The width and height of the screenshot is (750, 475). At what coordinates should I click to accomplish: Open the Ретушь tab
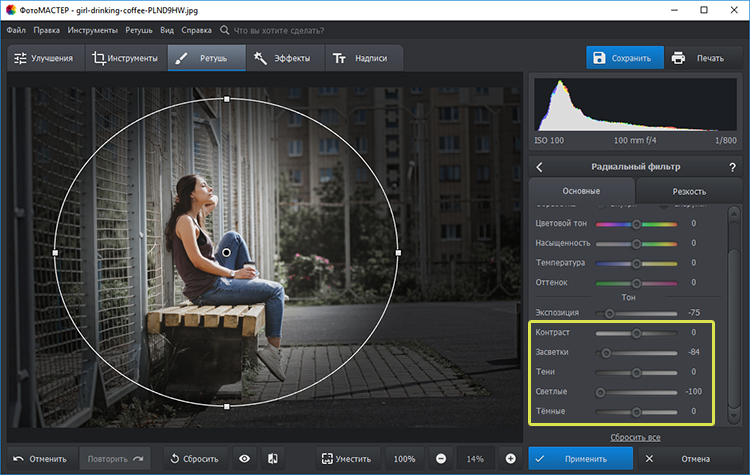click(x=204, y=58)
